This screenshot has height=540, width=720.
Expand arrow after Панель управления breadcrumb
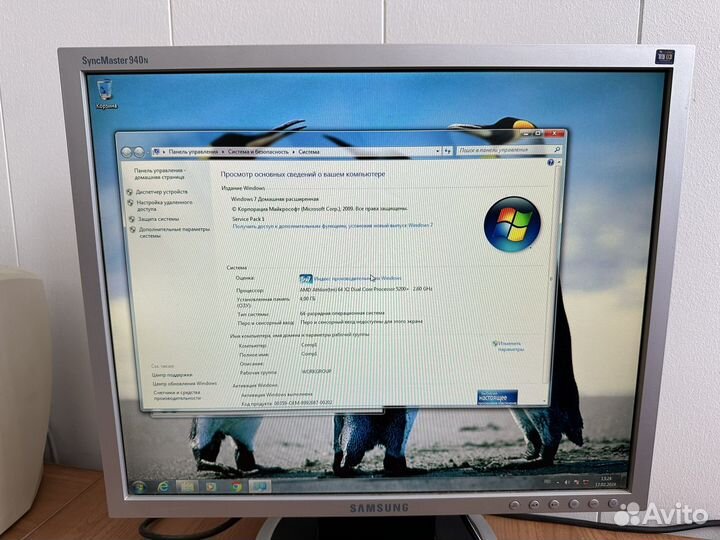pos(223,152)
